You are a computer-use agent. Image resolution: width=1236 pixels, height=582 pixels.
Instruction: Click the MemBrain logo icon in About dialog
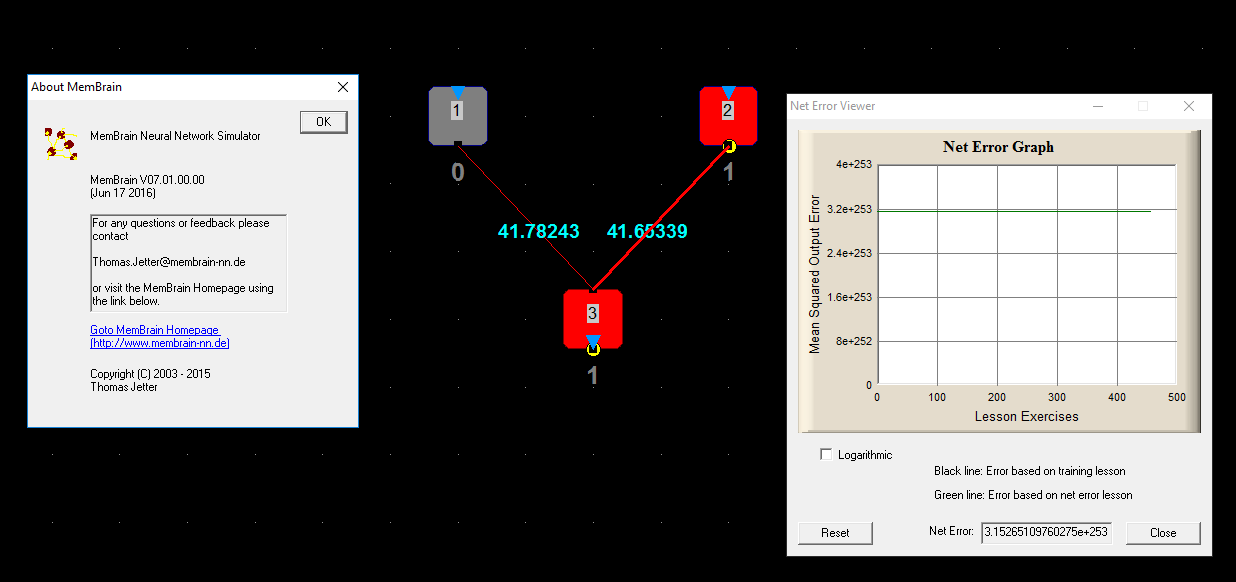[x=59, y=142]
